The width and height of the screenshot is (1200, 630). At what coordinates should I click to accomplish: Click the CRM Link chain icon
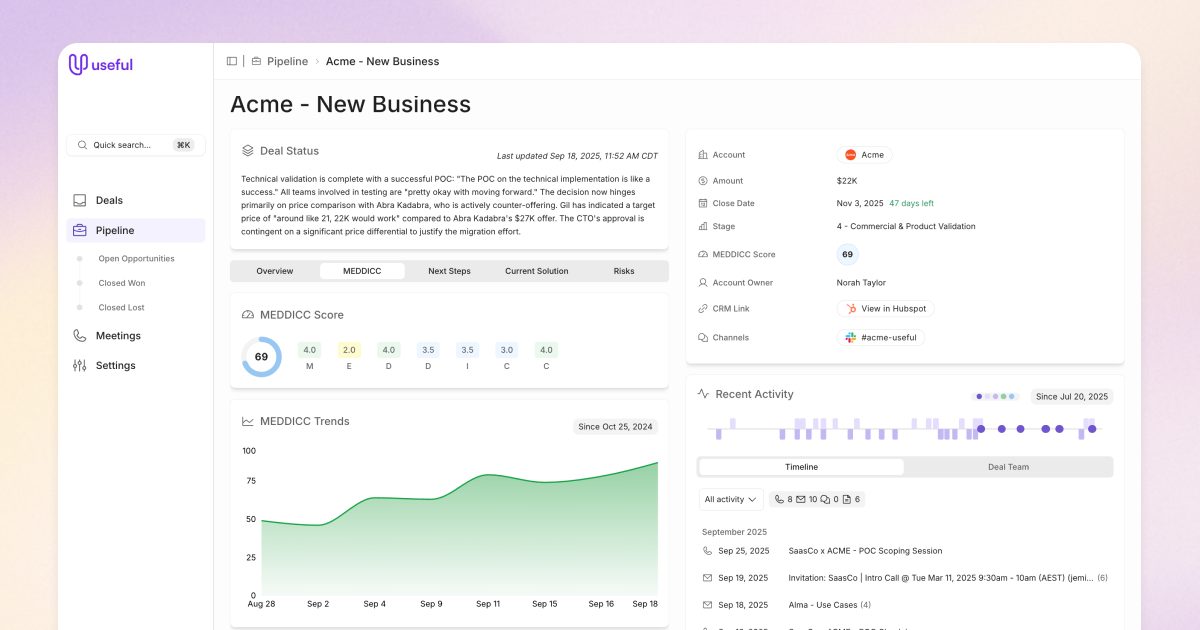point(703,309)
